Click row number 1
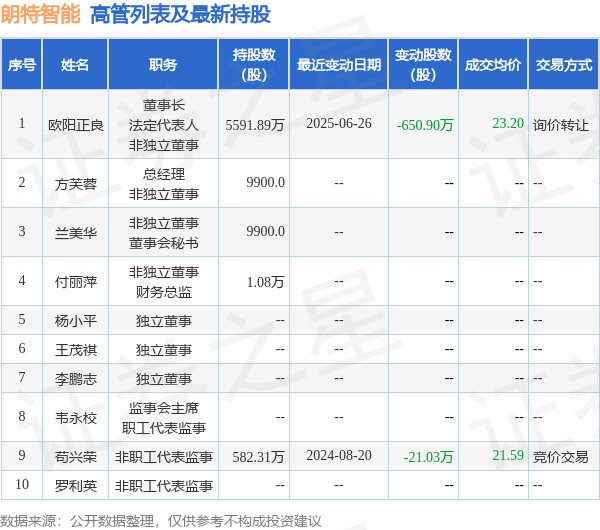This screenshot has height=530, width=600. coord(22,123)
